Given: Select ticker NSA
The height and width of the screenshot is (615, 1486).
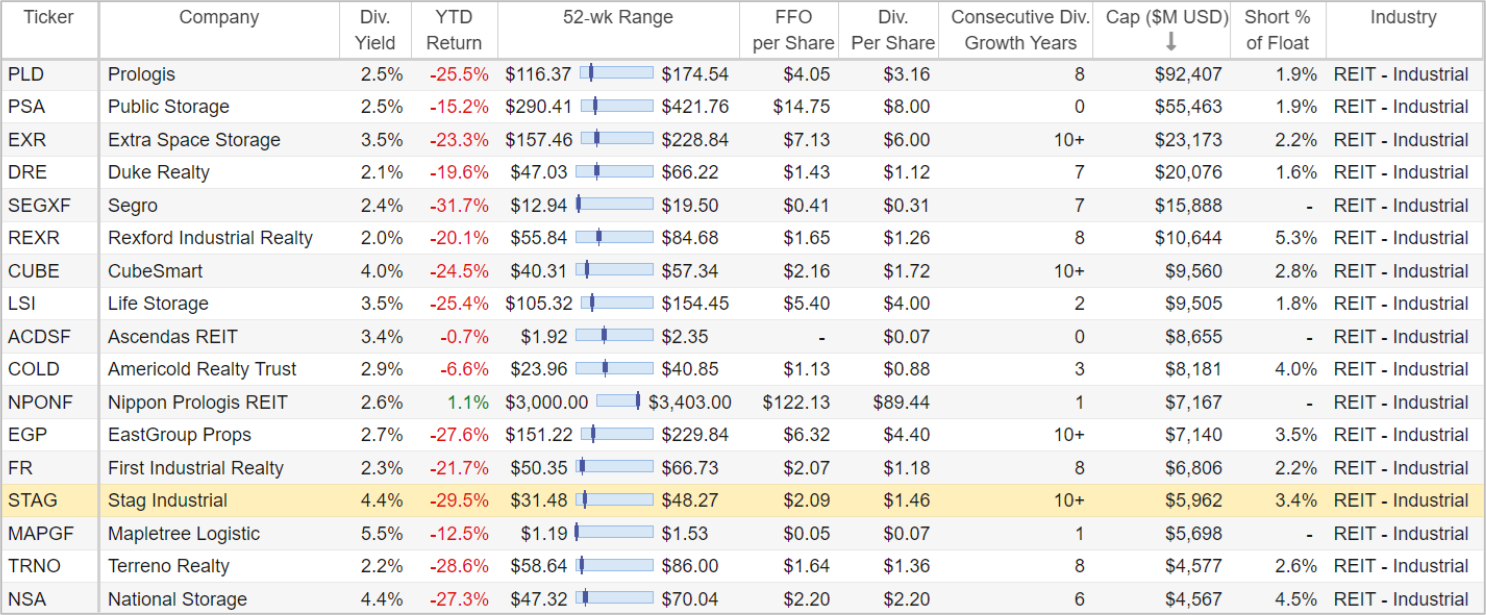Looking at the screenshot, I should click(x=25, y=599).
